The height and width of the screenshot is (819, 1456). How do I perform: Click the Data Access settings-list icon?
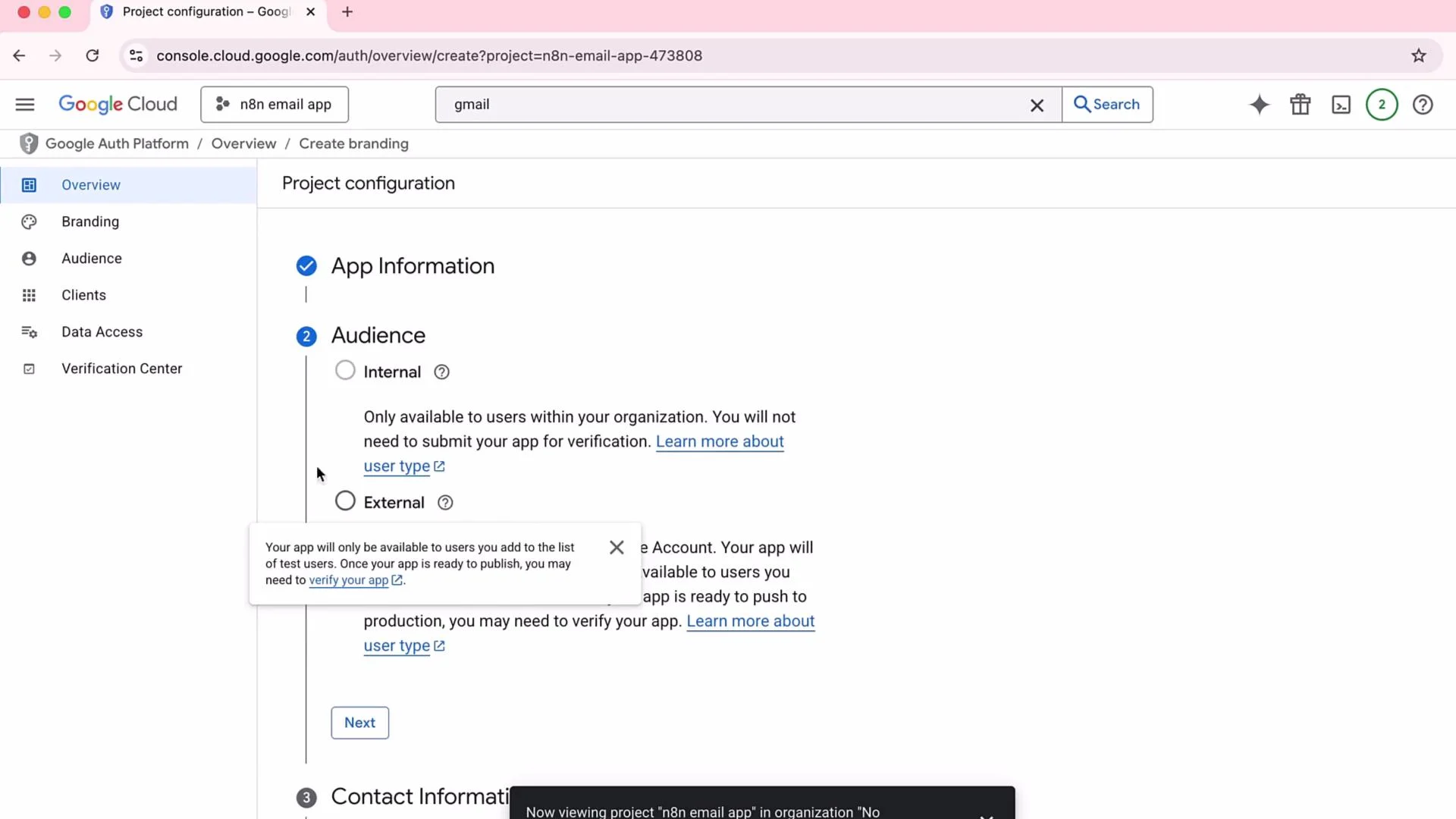(29, 332)
